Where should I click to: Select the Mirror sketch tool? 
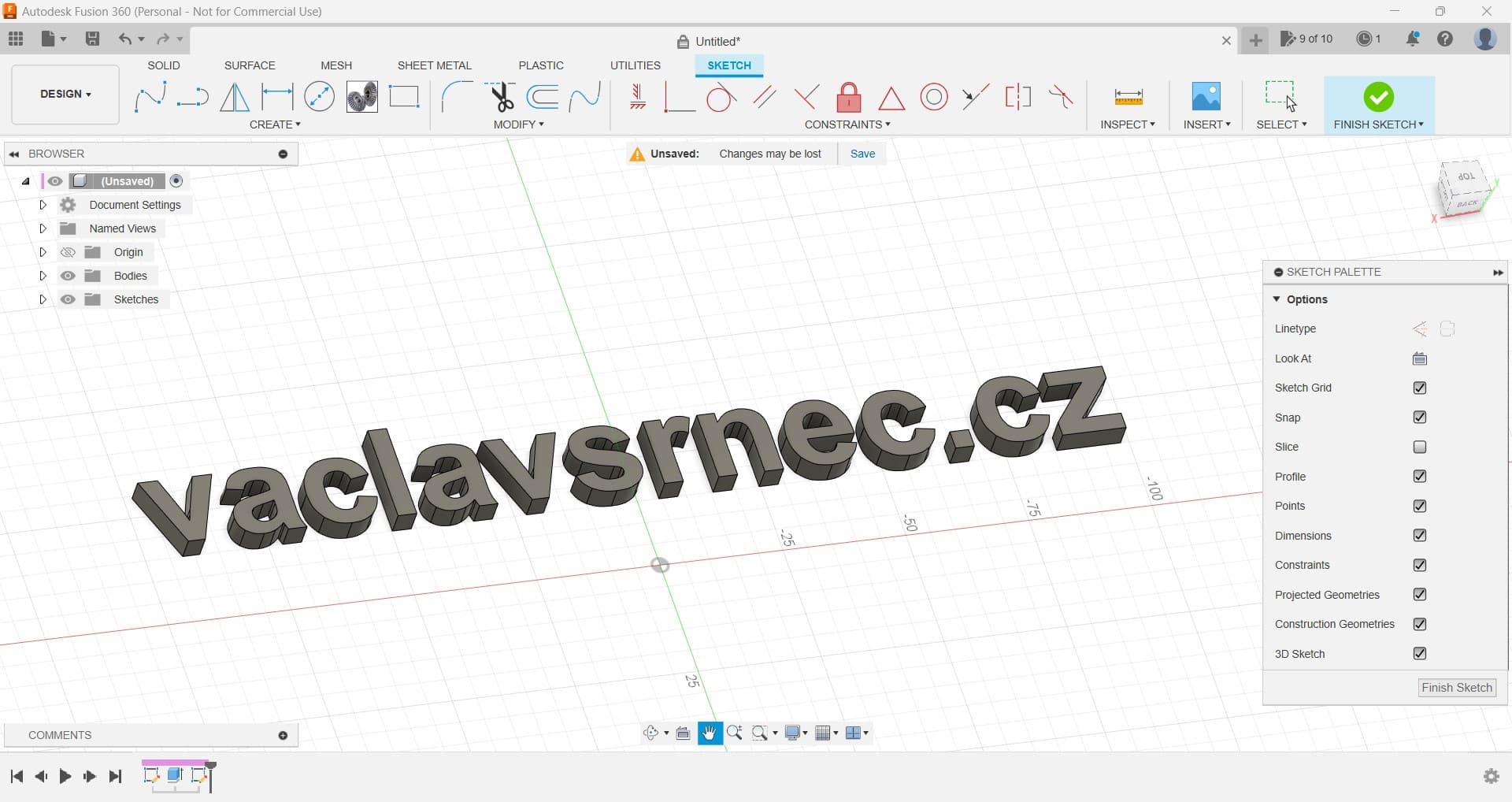click(235, 97)
